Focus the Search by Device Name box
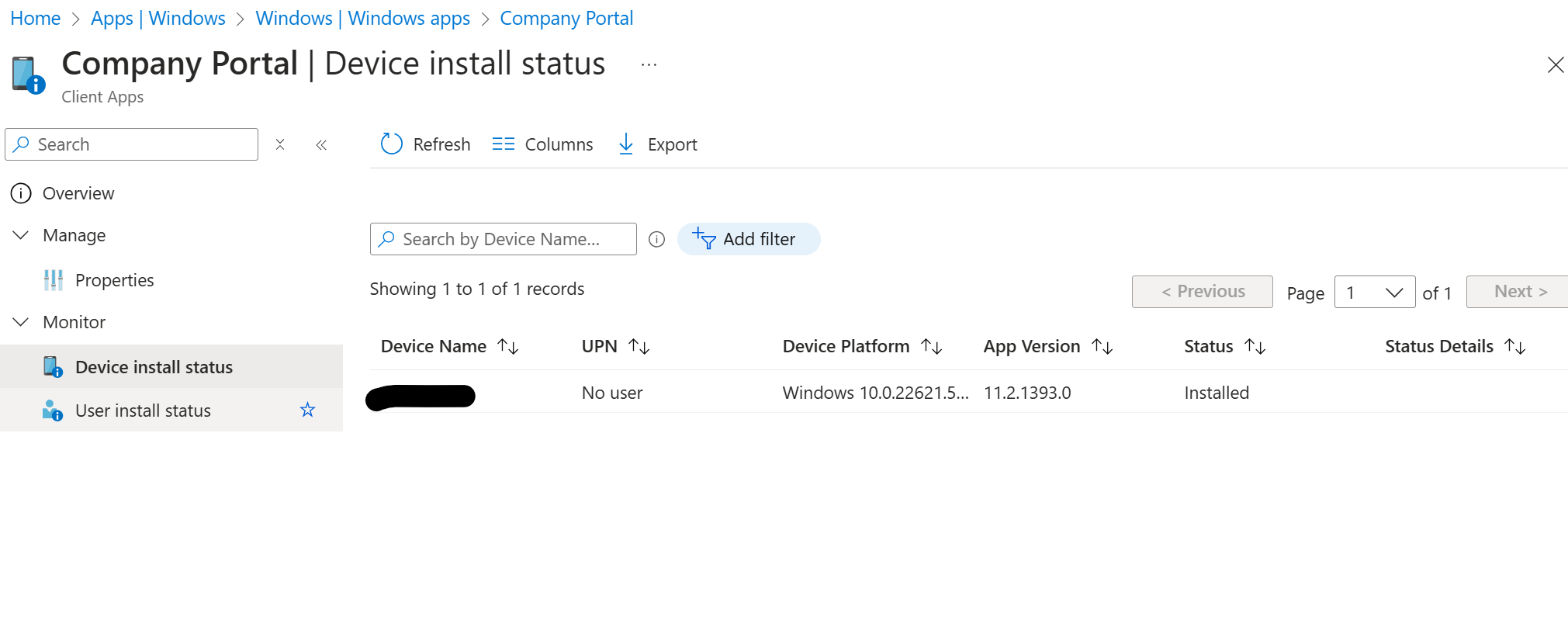 [503, 239]
